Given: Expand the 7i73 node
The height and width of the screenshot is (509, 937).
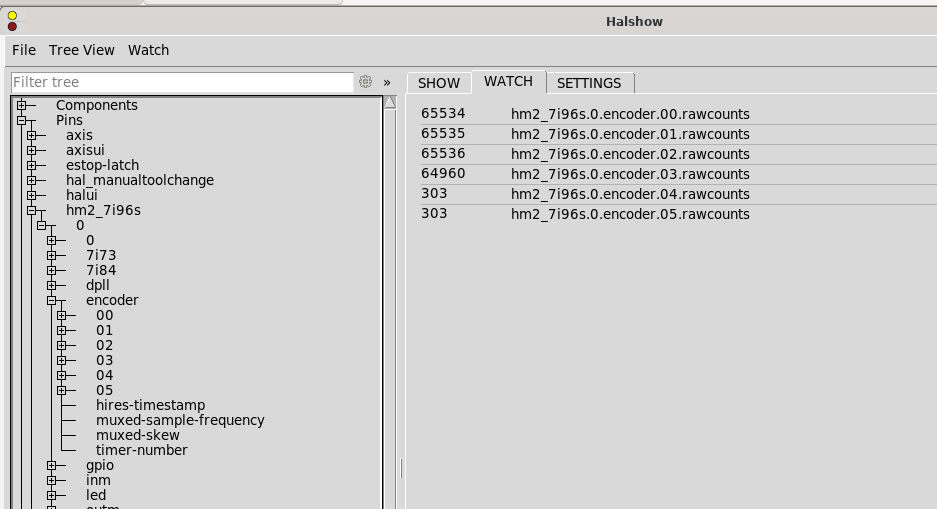Looking at the screenshot, I should point(52,255).
